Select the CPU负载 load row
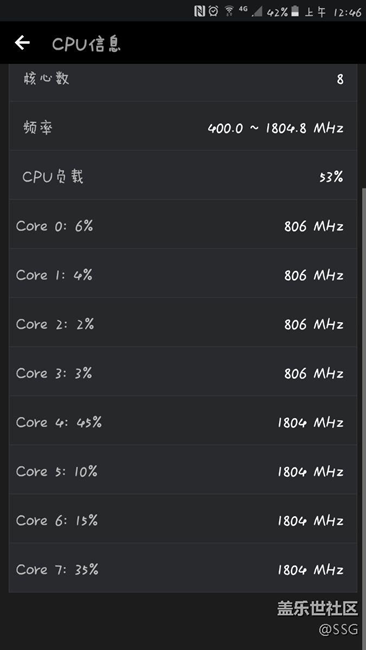366x650 pixels. 183,175
